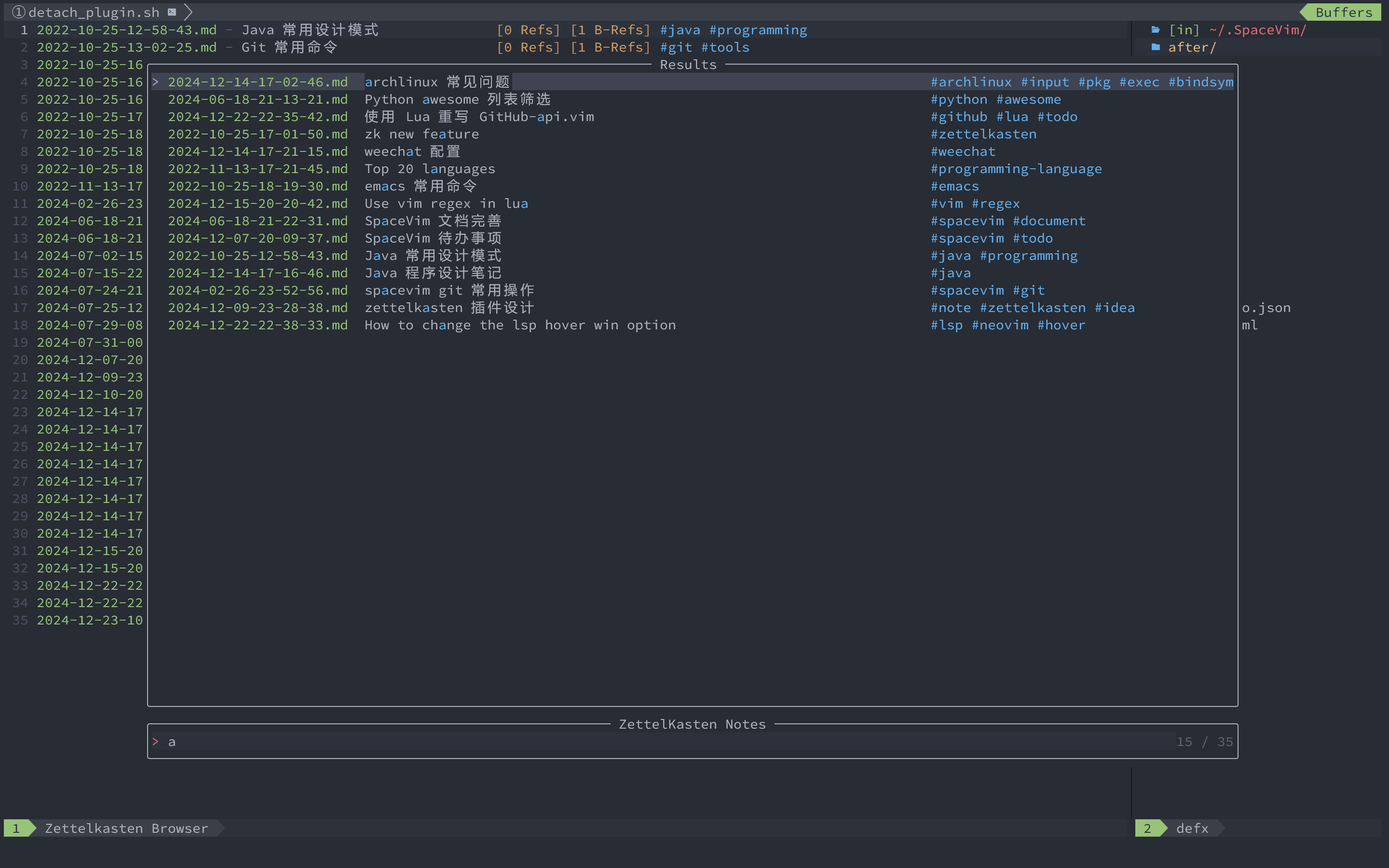Click the green window number 1 badge
Viewport: 1389px width, 868px height.
coord(16,828)
